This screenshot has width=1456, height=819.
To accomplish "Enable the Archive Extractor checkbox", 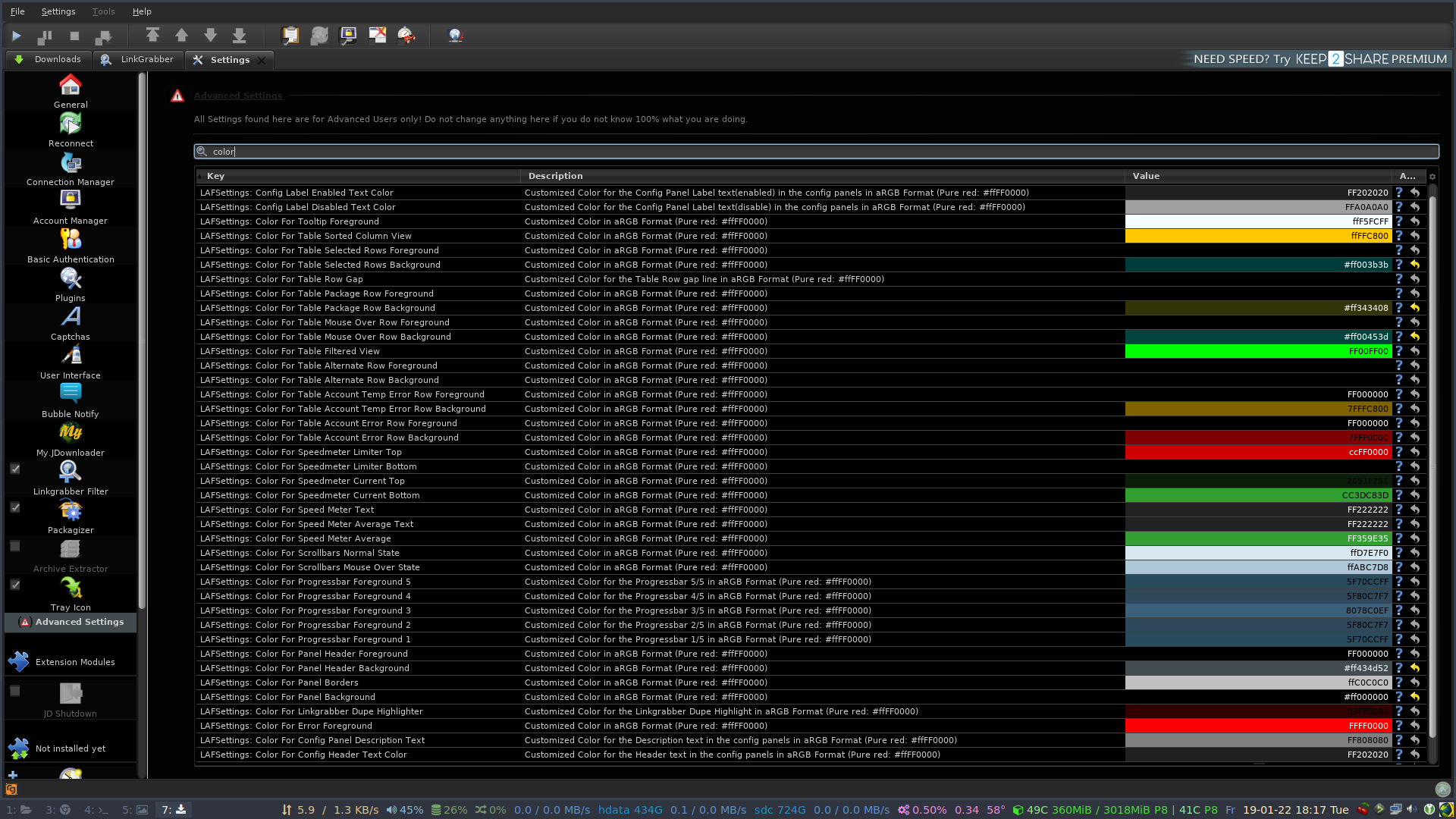I will 14,546.
